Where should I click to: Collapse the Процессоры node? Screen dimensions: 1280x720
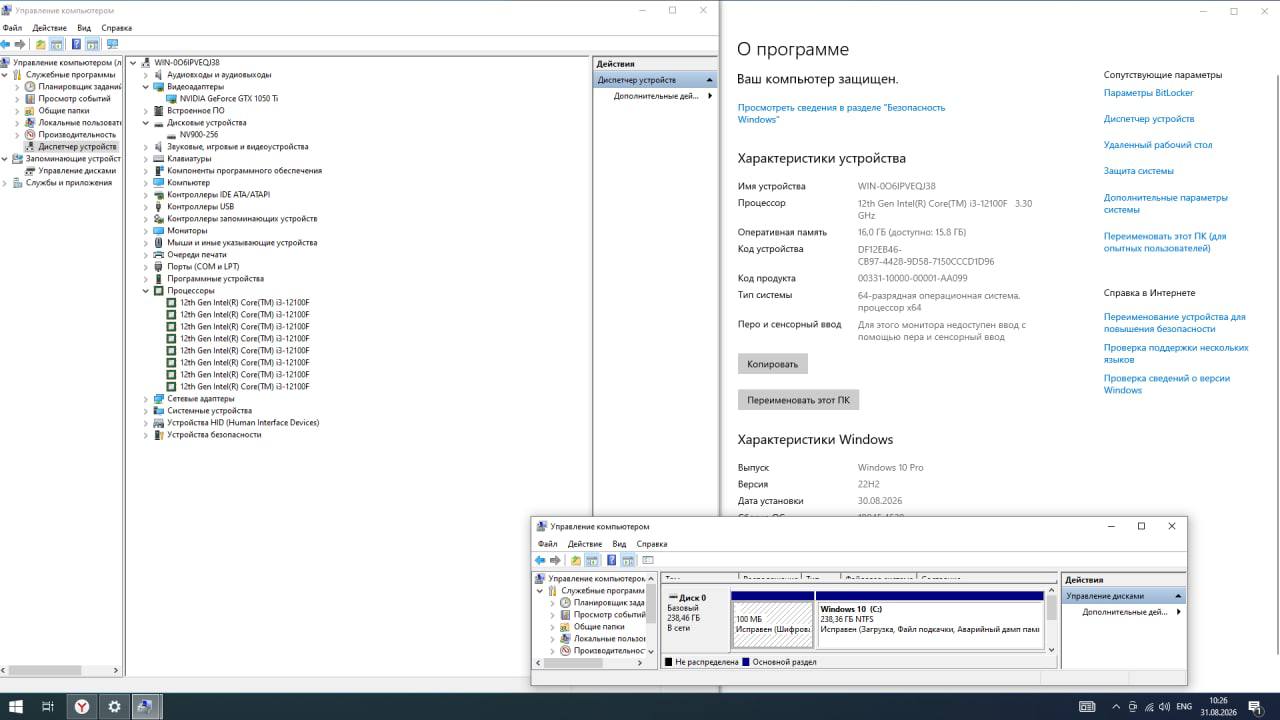(x=146, y=291)
